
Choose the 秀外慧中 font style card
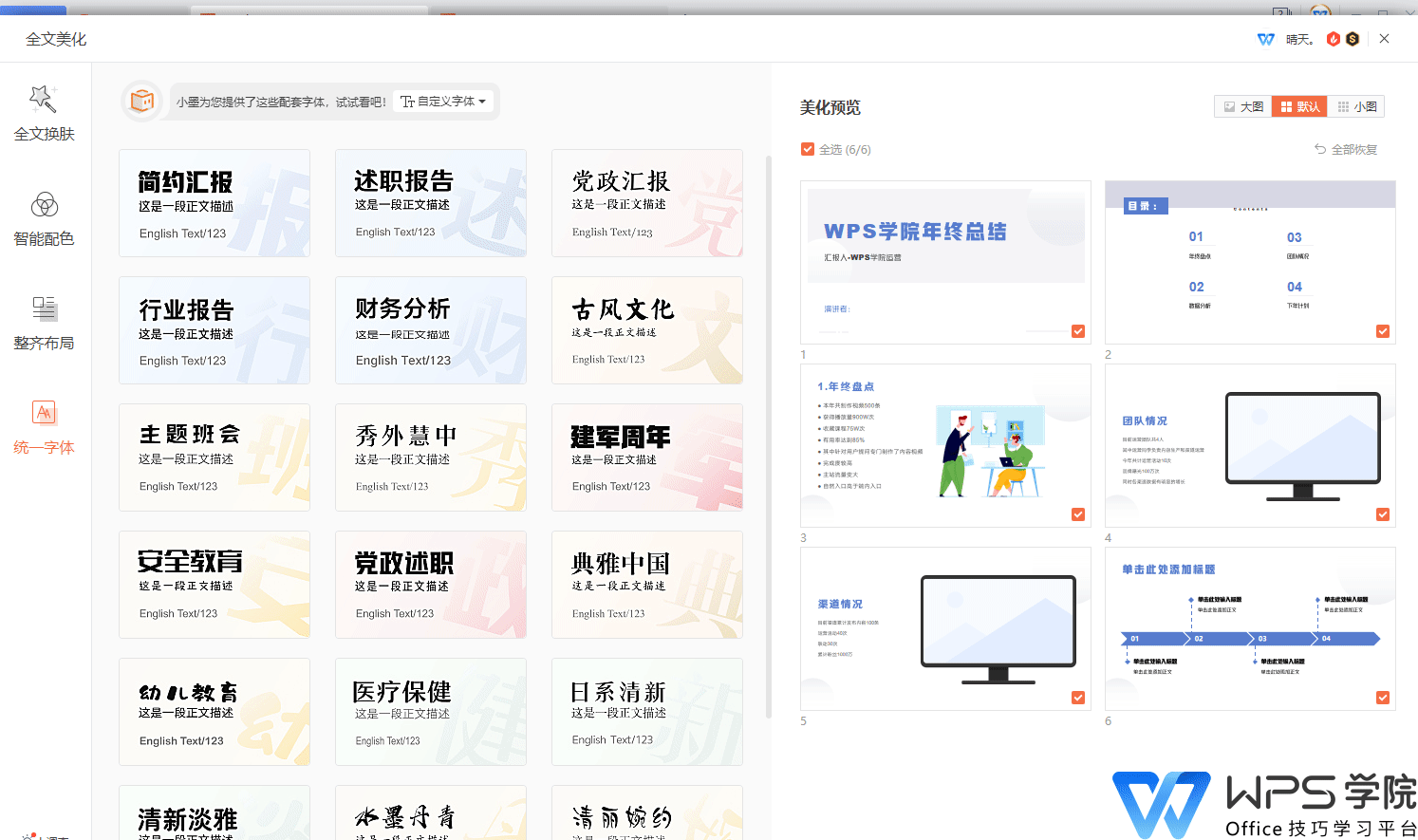(431, 457)
